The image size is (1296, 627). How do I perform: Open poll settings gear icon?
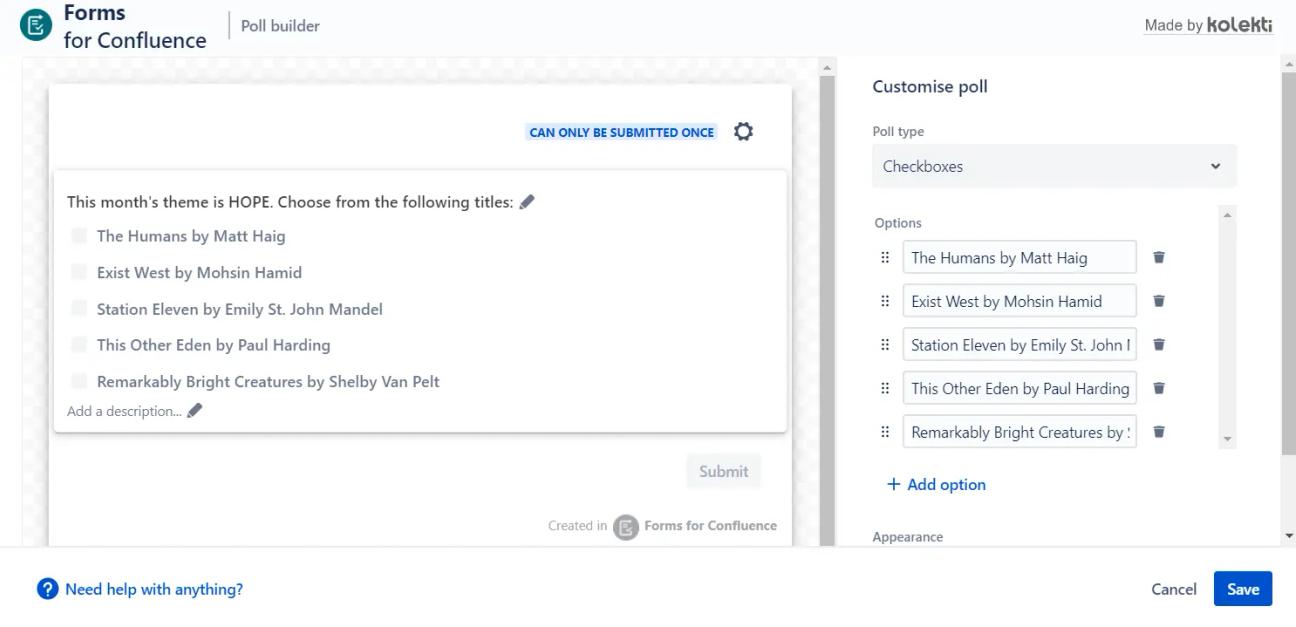pos(743,132)
